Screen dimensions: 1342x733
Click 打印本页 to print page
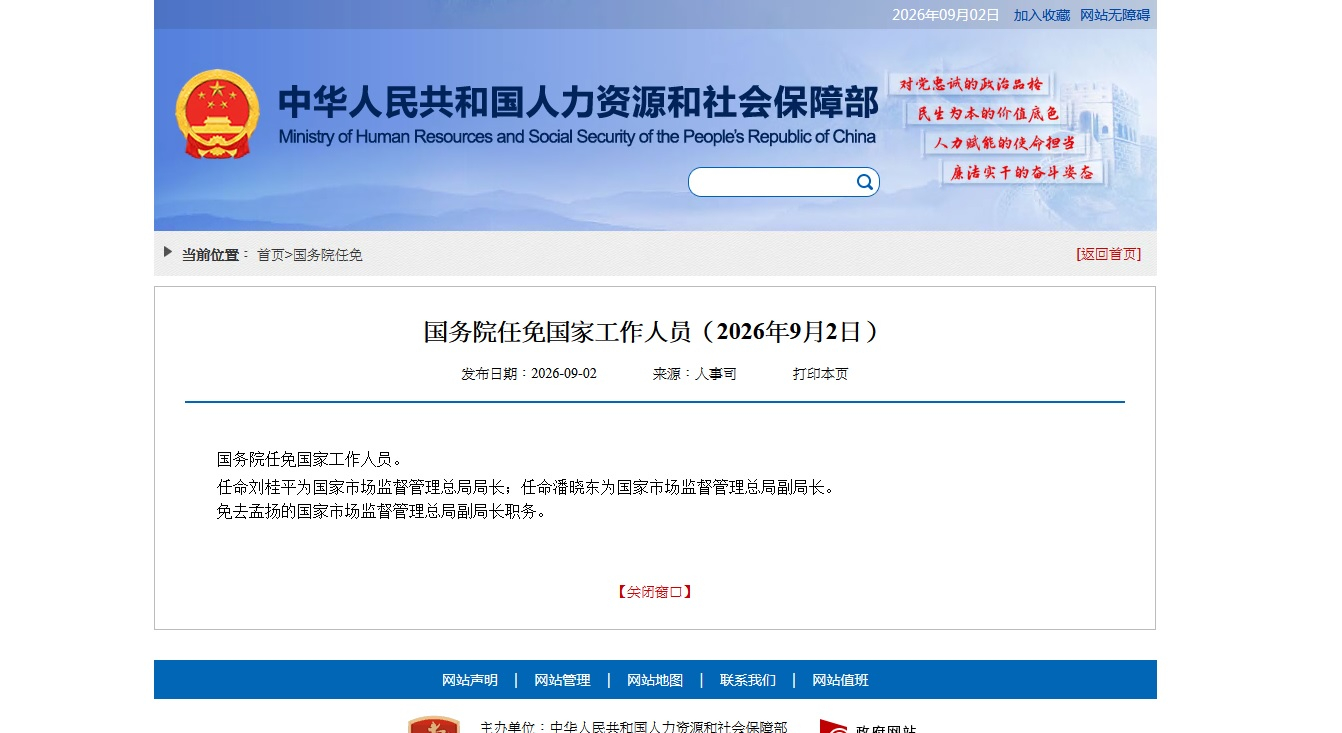pyautogui.click(x=821, y=374)
